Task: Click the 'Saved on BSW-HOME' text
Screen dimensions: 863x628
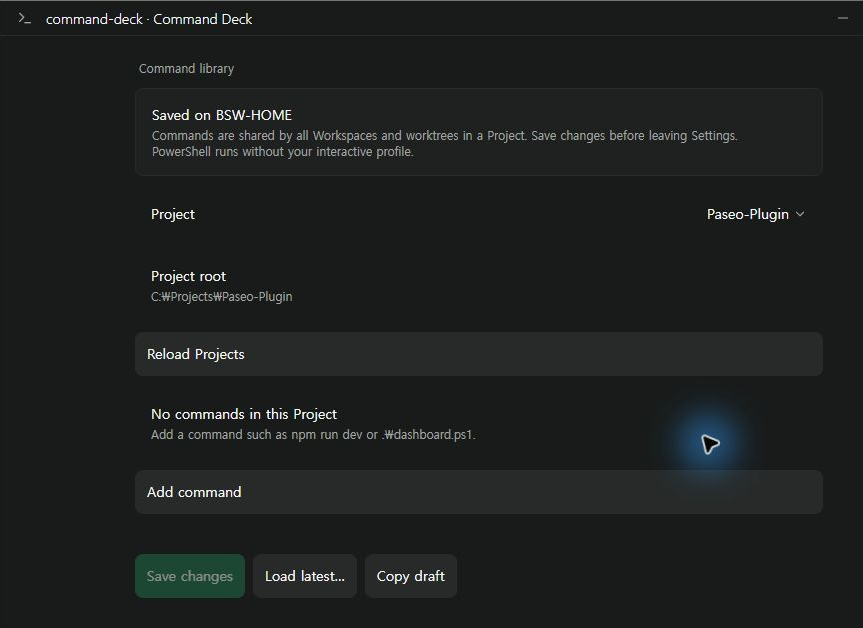Action: click(222, 115)
